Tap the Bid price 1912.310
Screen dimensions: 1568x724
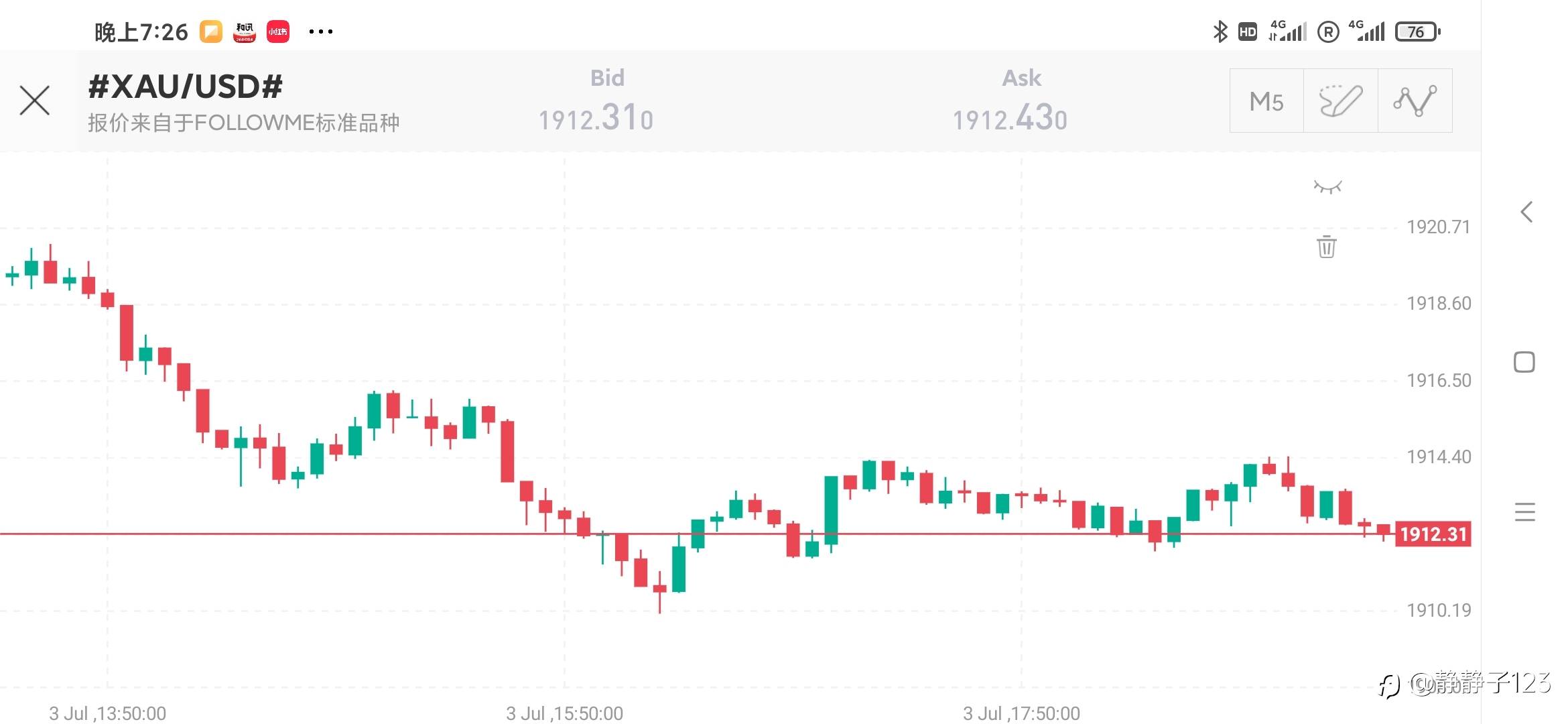click(x=596, y=119)
